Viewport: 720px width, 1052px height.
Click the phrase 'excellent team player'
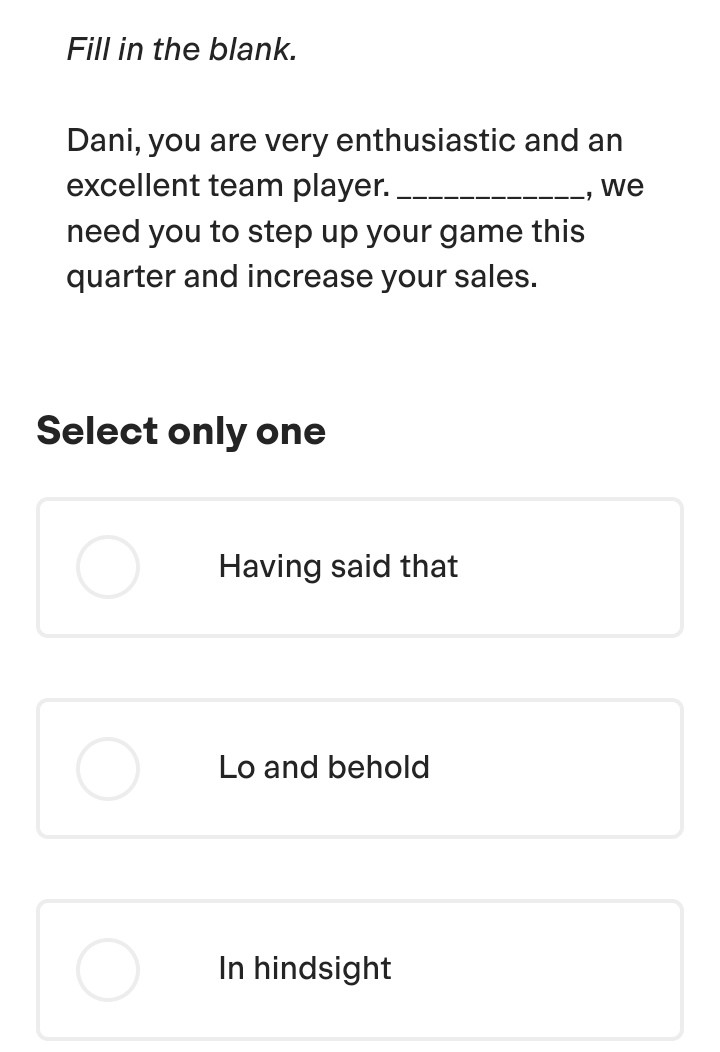click(x=227, y=187)
